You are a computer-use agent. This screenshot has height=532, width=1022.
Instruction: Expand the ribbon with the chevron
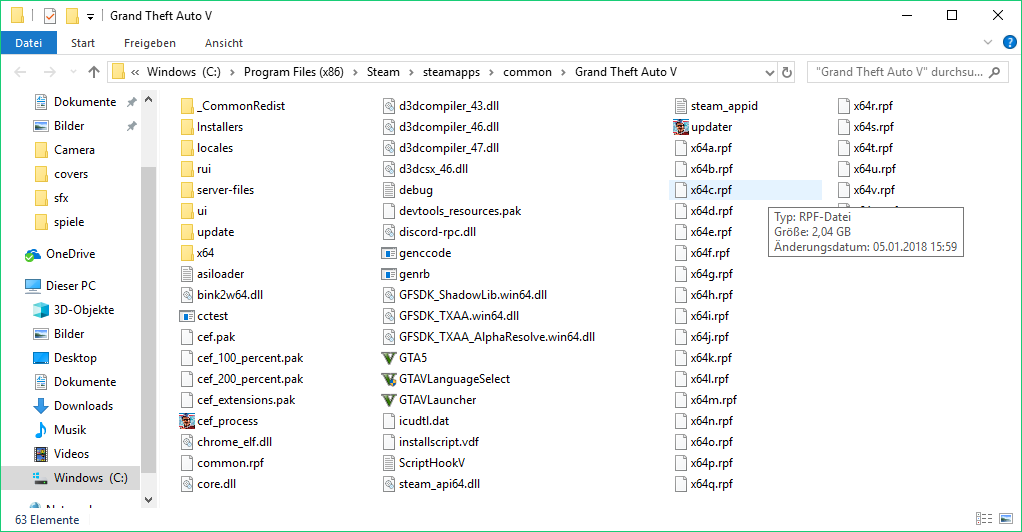(x=987, y=43)
